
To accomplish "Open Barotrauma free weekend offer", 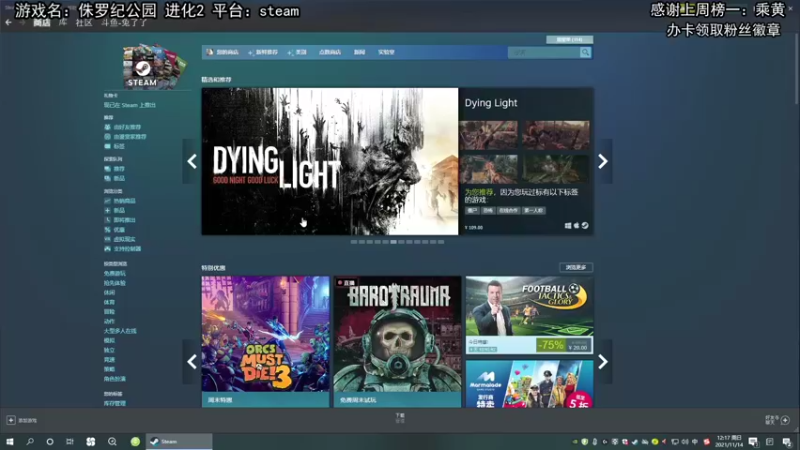I will pyautogui.click(x=397, y=341).
